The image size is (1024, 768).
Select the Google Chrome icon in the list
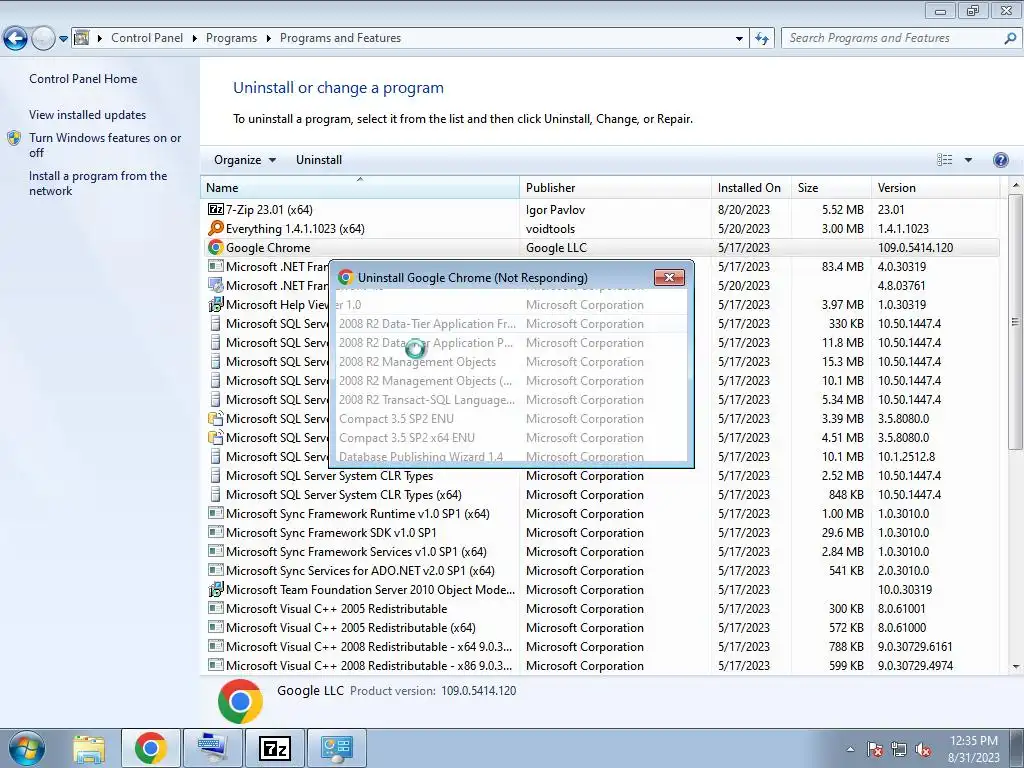click(x=216, y=248)
